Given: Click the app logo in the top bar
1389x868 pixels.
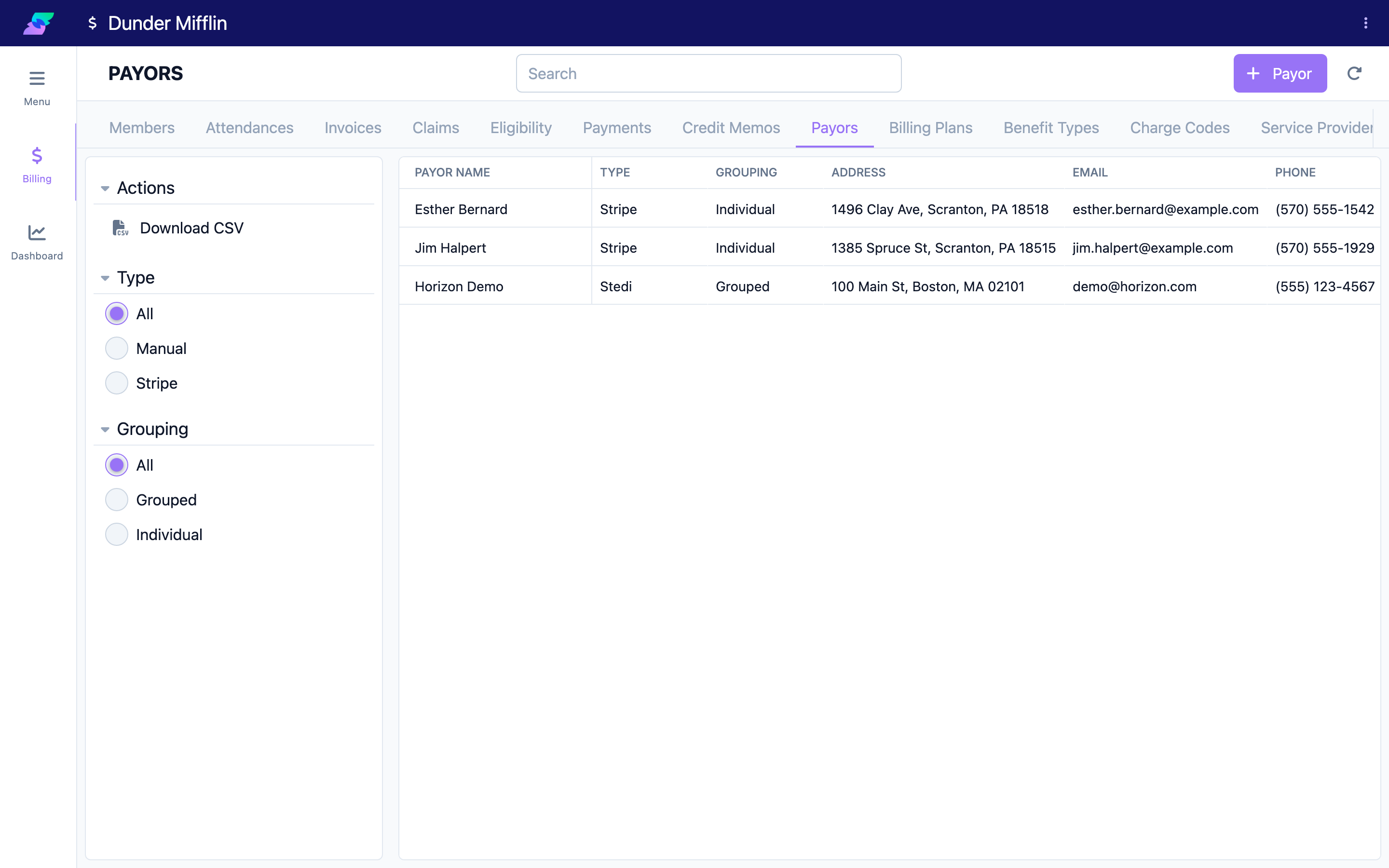Looking at the screenshot, I should coord(39,23).
